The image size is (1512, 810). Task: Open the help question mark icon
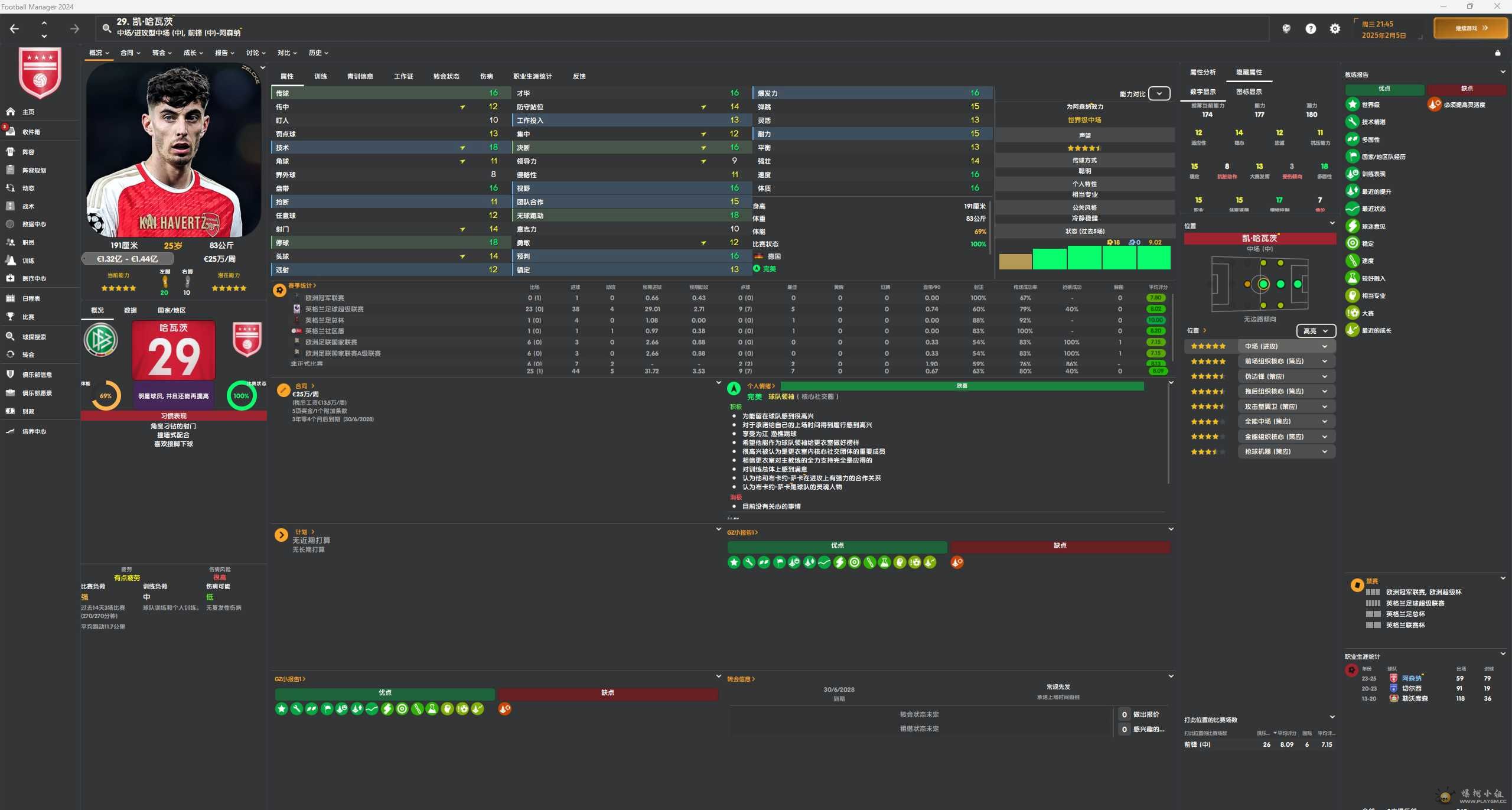[x=1311, y=28]
